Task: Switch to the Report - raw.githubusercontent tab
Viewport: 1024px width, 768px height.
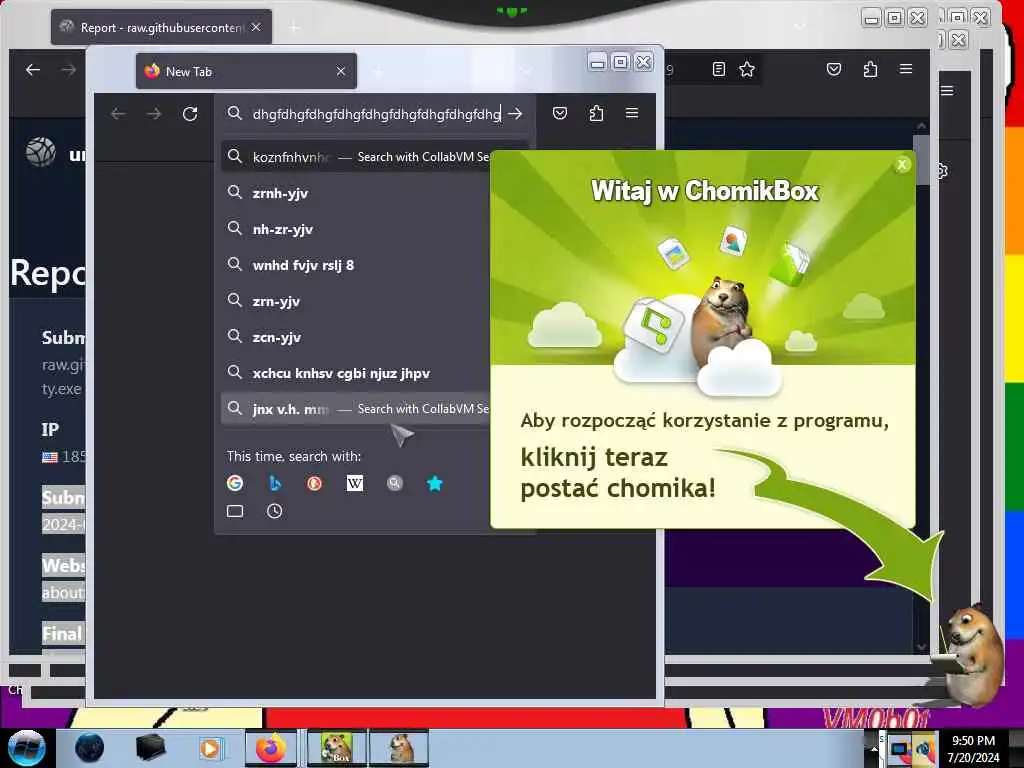Action: (161, 27)
